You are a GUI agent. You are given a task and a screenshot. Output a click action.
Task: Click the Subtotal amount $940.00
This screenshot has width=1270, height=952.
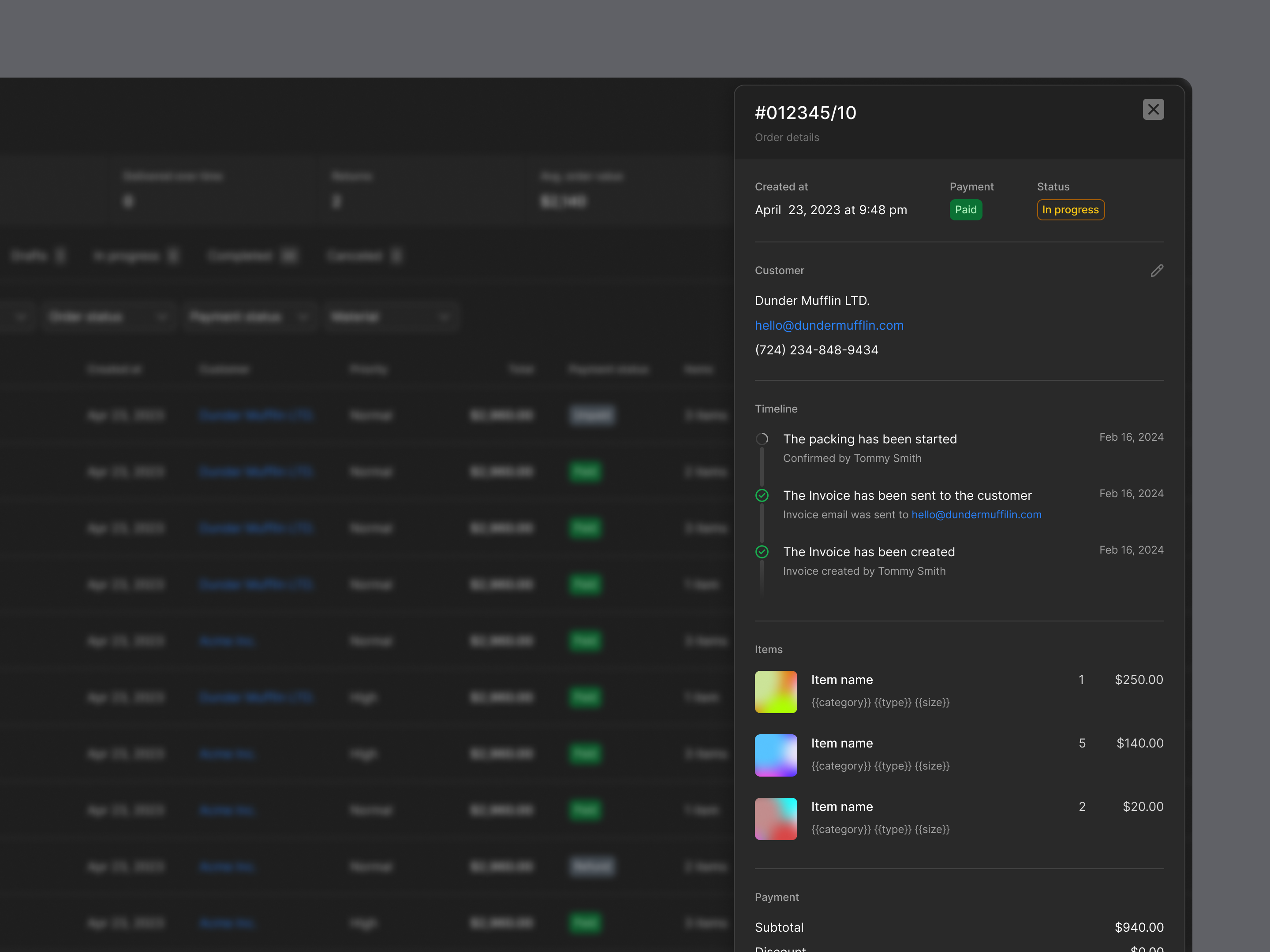pos(1139,927)
